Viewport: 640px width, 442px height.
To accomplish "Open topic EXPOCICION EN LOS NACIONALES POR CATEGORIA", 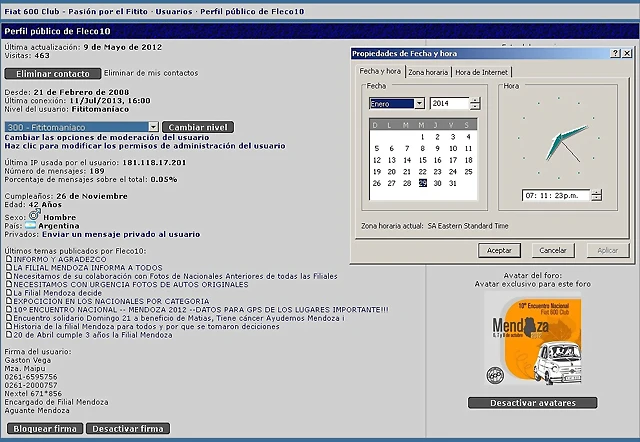I will 111,301.
